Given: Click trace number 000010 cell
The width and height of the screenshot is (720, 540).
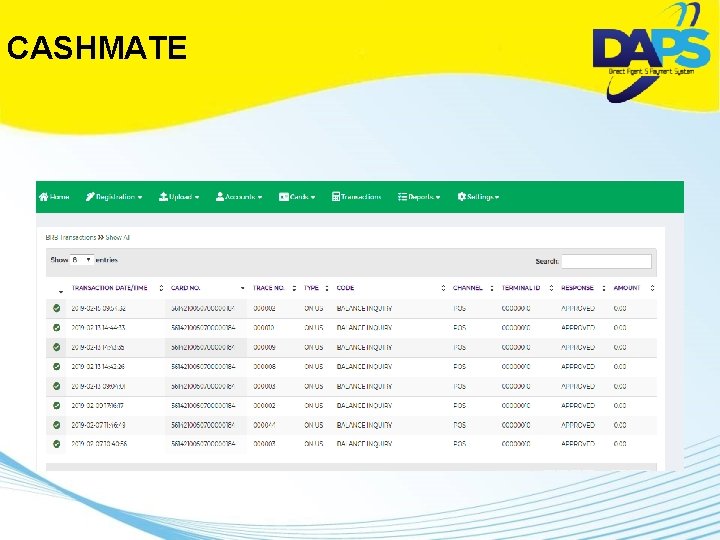Looking at the screenshot, I should pyautogui.click(x=264, y=328).
